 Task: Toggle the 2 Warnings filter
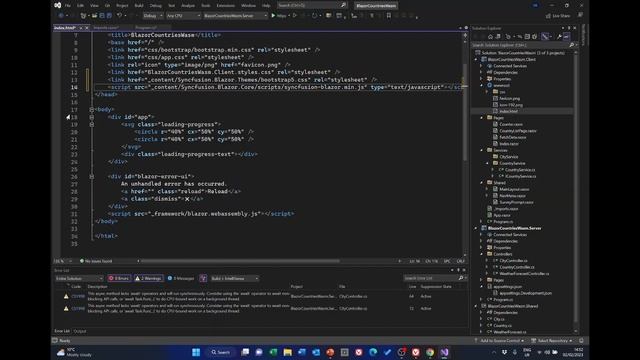click(149, 278)
